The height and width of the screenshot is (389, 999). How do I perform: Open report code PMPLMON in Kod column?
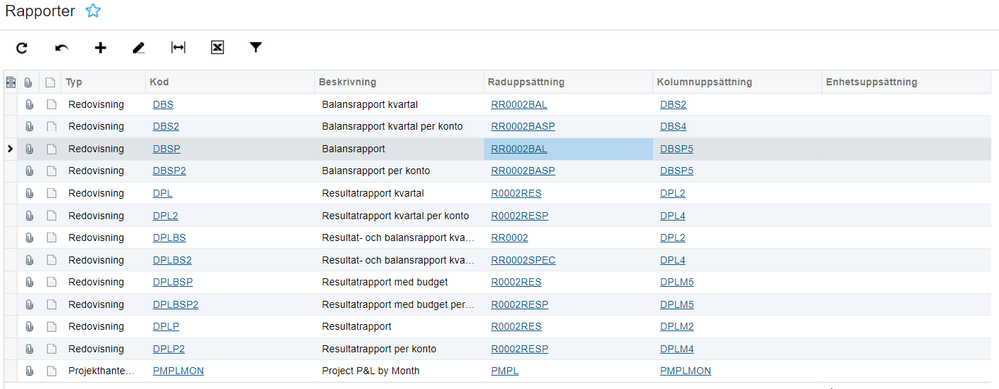[x=178, y=371]
